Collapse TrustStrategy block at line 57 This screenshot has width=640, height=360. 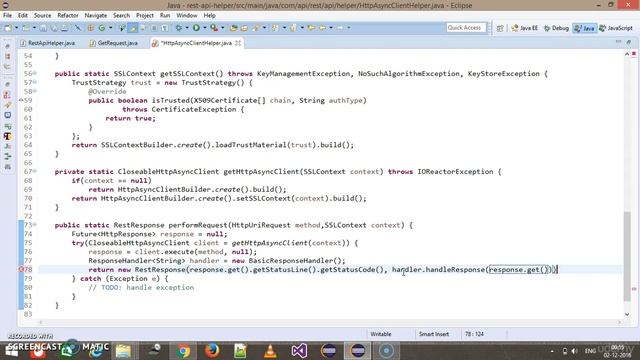click(x=35, y=82)
